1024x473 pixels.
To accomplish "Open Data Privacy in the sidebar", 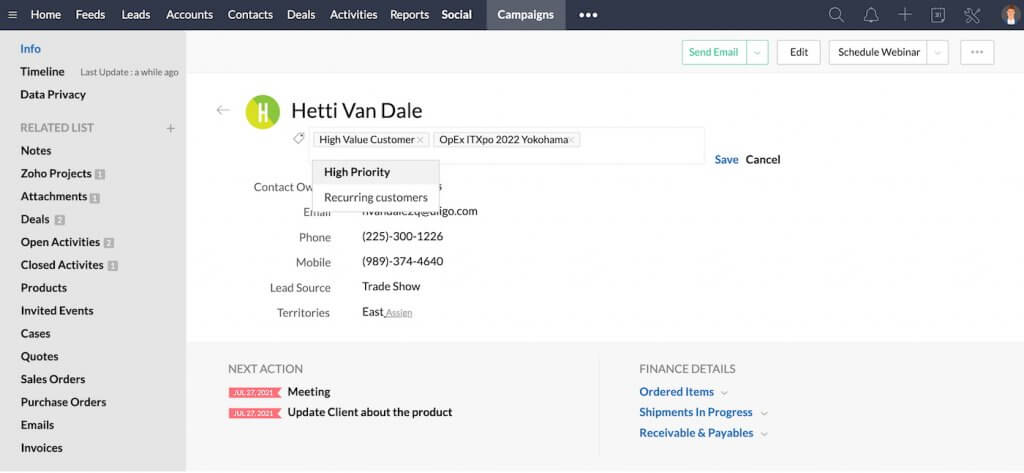I will point(53,95).
